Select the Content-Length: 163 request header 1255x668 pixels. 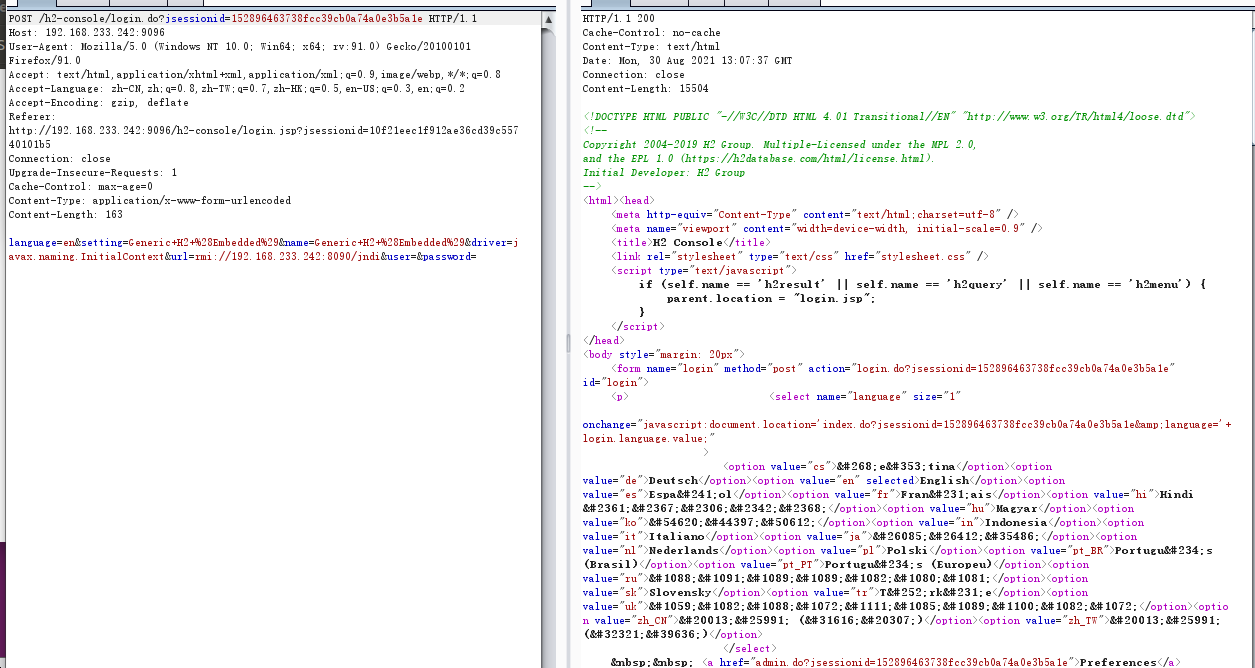click(x=65, y=215)
